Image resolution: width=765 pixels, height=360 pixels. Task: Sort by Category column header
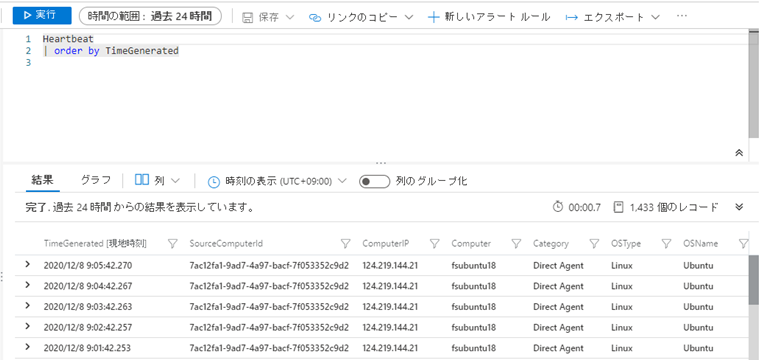point(551,243)
